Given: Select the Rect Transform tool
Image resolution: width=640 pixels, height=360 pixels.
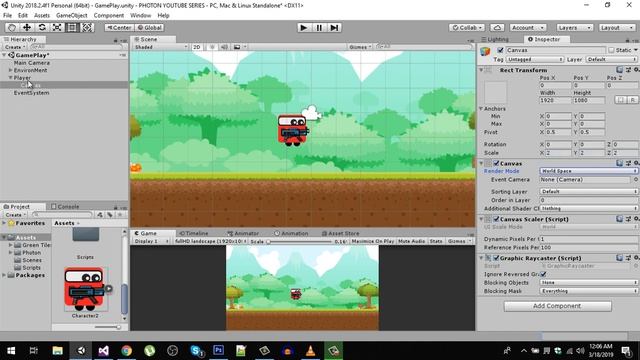Looking at the screenshot, I should tap(72, 27).
